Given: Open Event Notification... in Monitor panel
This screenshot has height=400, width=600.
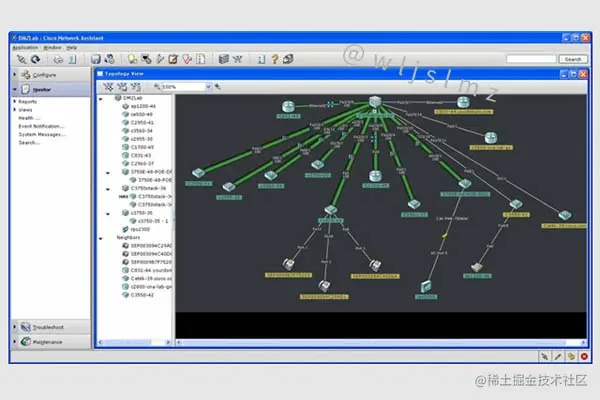Looking at the screenshot, I should coord(41,126).
